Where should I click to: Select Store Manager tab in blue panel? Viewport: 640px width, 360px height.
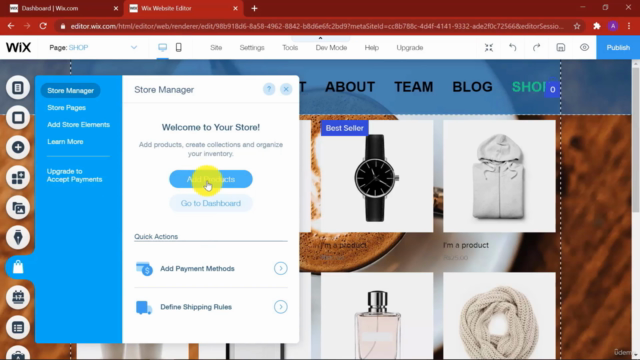click(x=70, y=91)
